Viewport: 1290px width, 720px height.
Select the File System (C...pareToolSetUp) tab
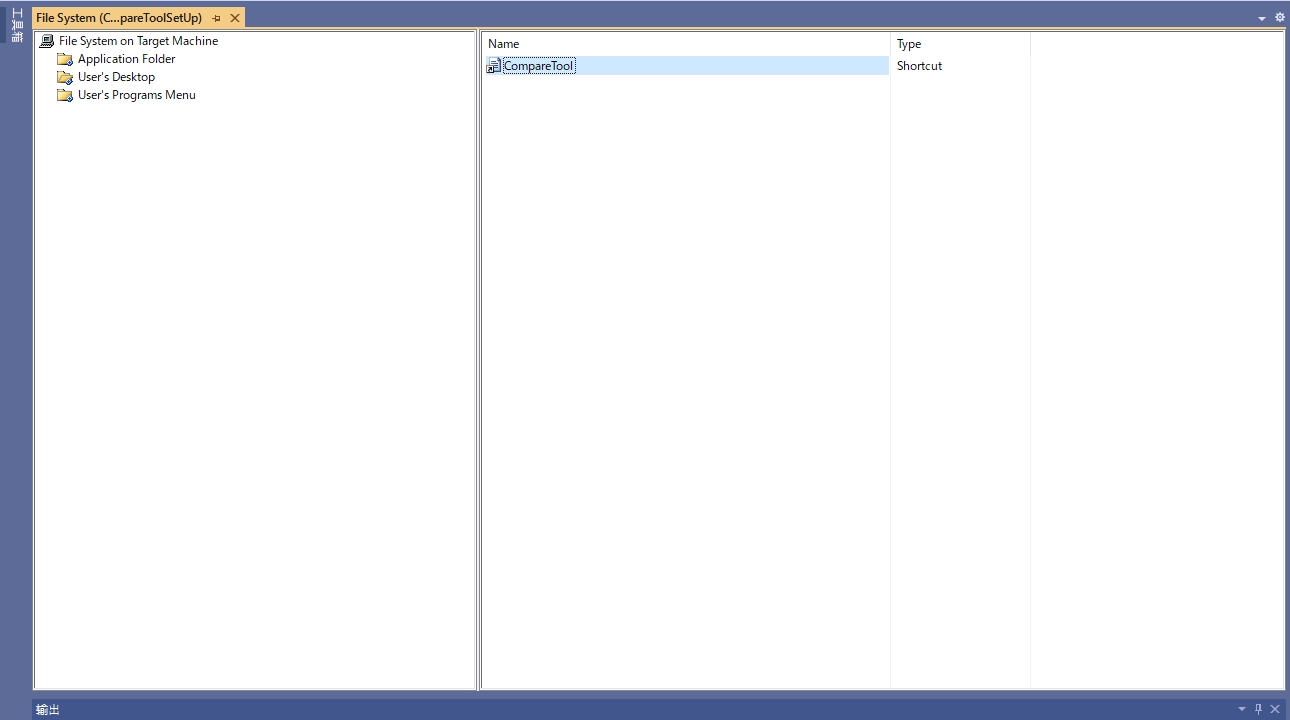tap(119, 18)
